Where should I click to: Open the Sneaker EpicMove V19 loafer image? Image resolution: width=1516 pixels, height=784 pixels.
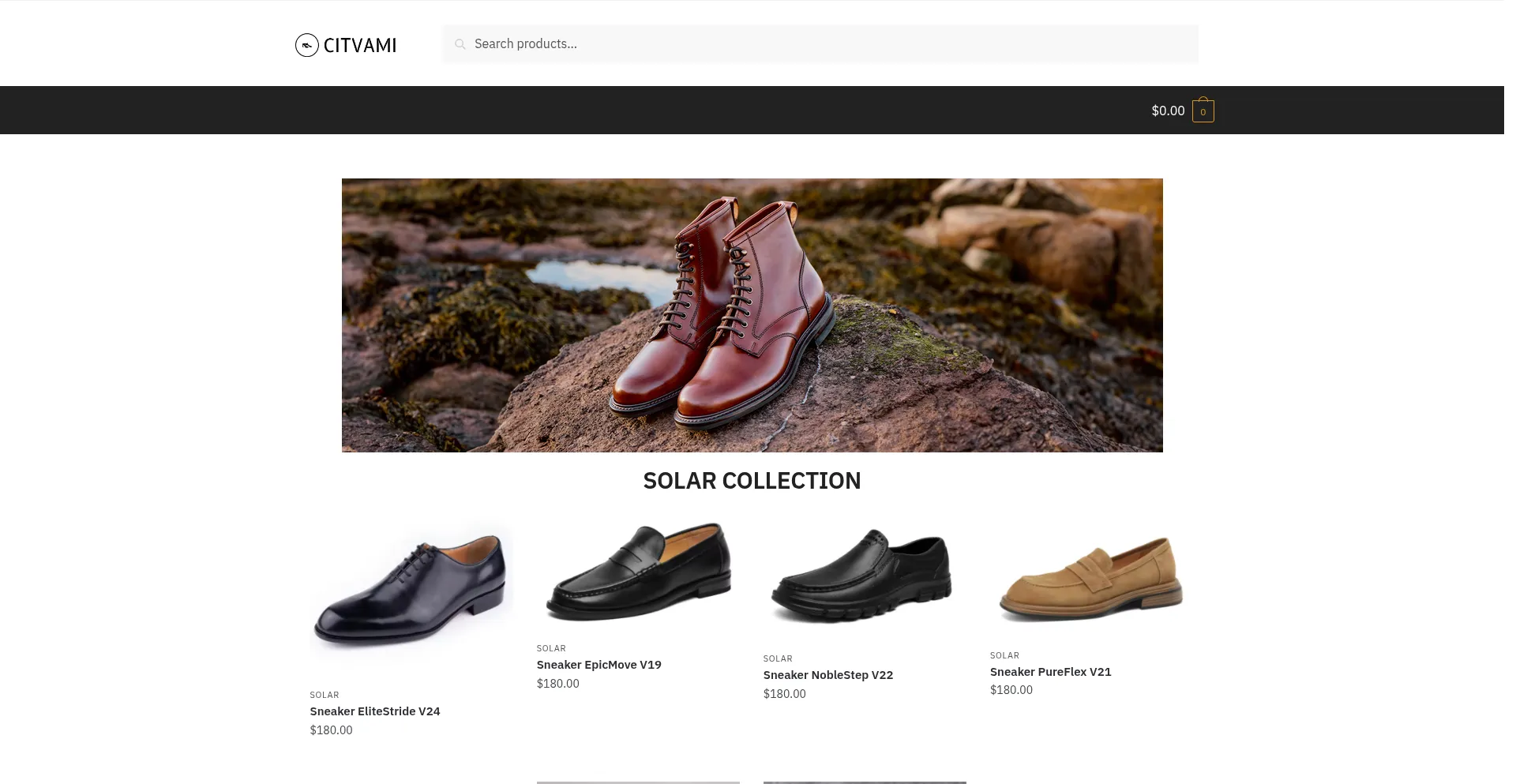point(638,572)
